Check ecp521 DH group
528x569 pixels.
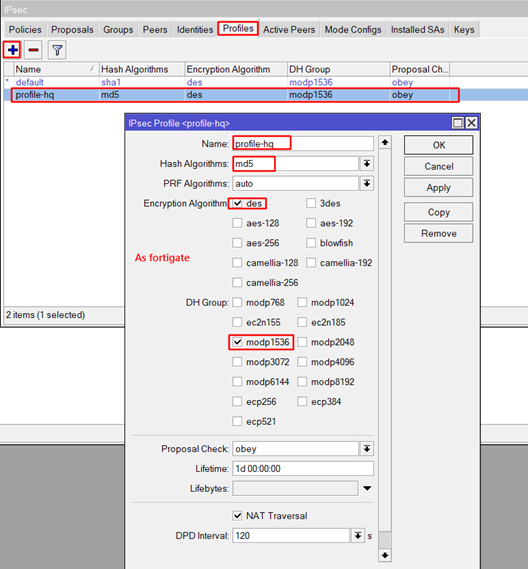click(237, 421)
